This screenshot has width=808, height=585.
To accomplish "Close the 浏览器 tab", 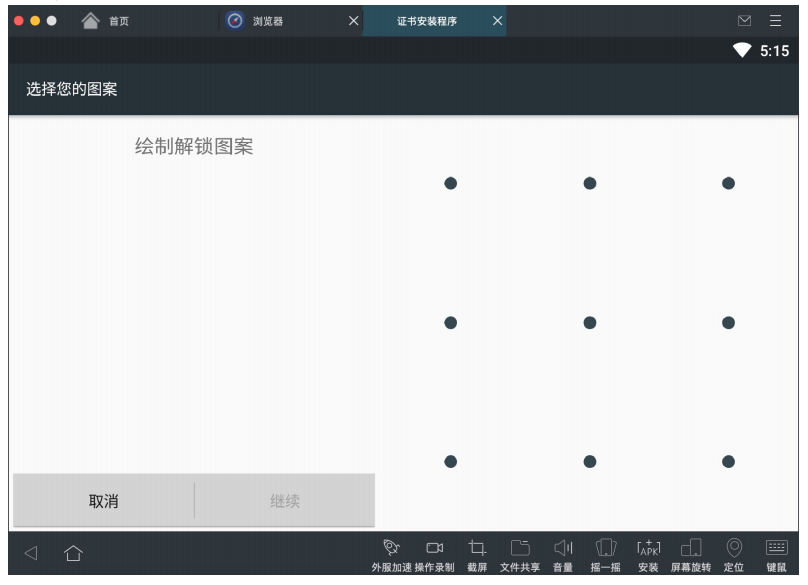I will click(x=354, y=21).
